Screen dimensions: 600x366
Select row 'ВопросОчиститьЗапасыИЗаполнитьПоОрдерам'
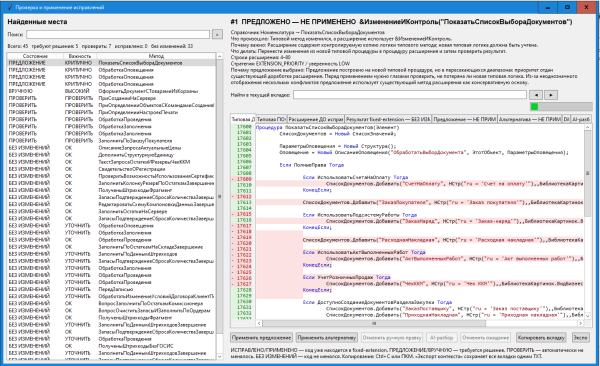pyautogui.click(x=111, y=310)
